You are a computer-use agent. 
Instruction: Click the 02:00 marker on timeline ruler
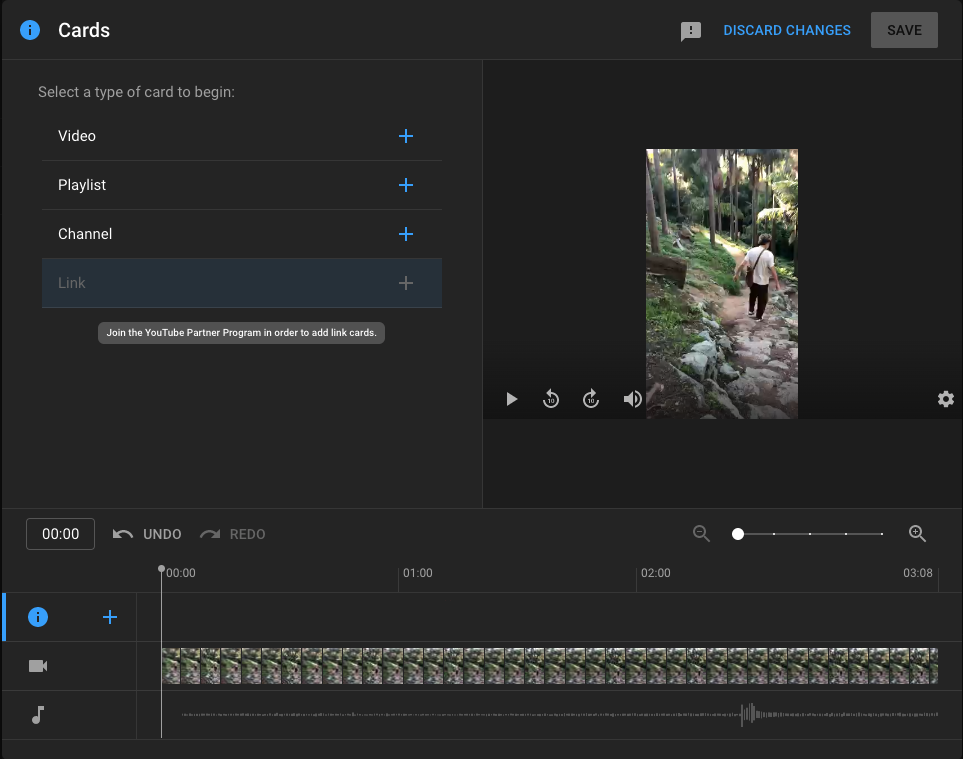(x=655, y=573)
